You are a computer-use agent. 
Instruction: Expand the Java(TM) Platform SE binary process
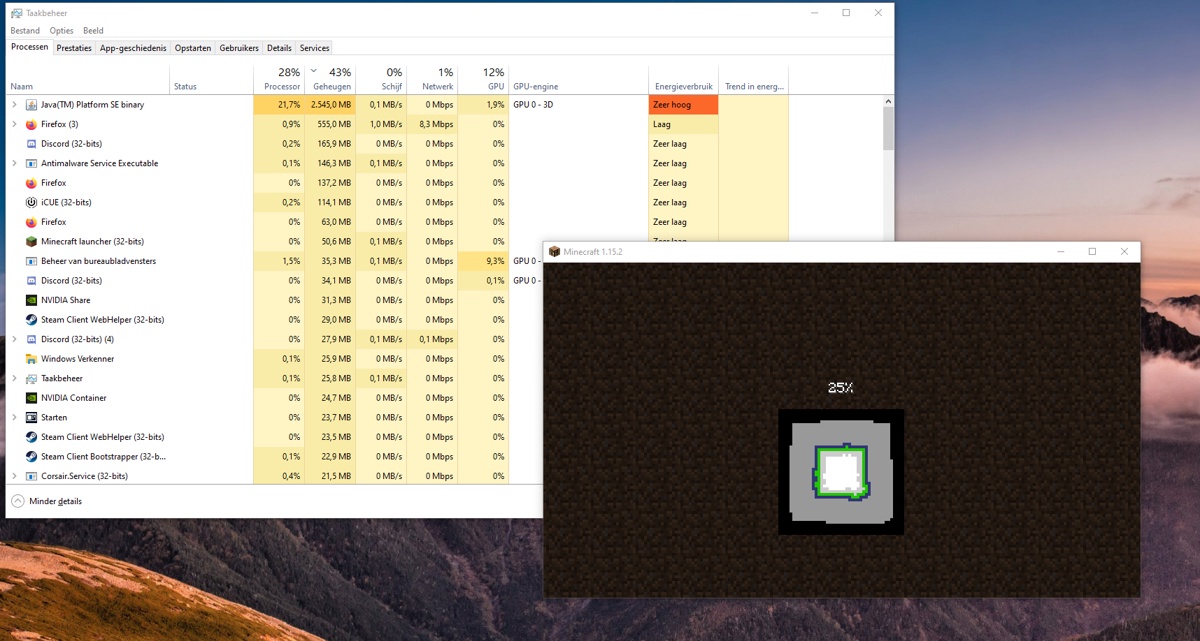[x=14, y=105]
